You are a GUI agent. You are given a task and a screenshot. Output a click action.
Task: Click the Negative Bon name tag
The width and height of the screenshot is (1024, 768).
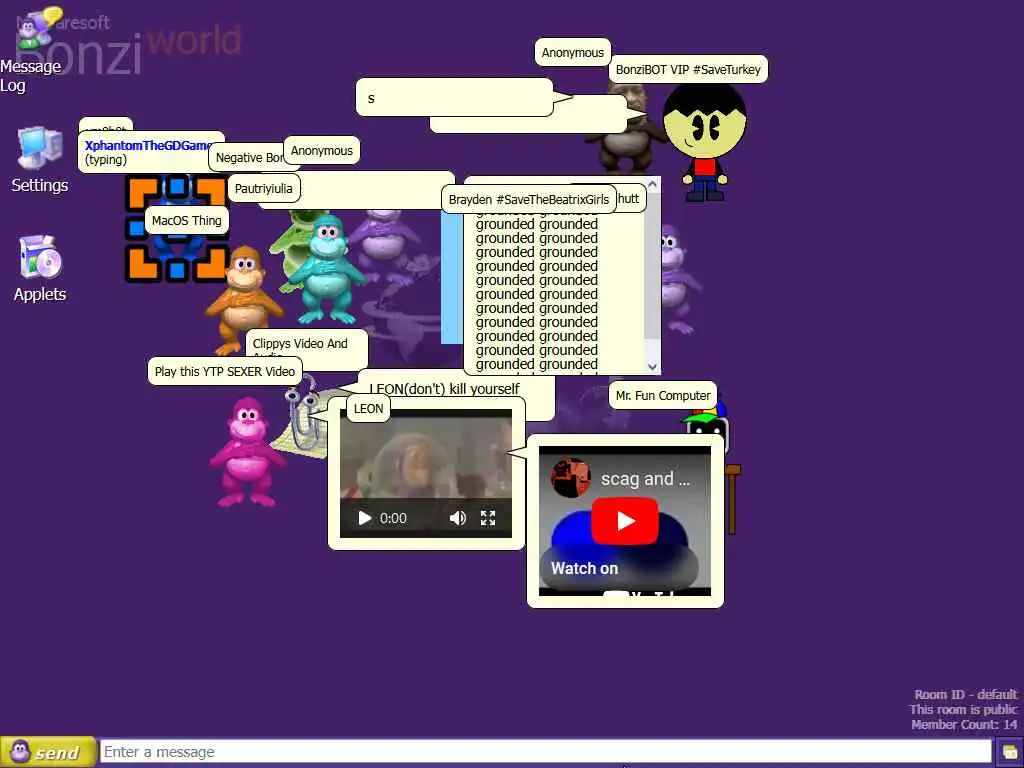248,157
